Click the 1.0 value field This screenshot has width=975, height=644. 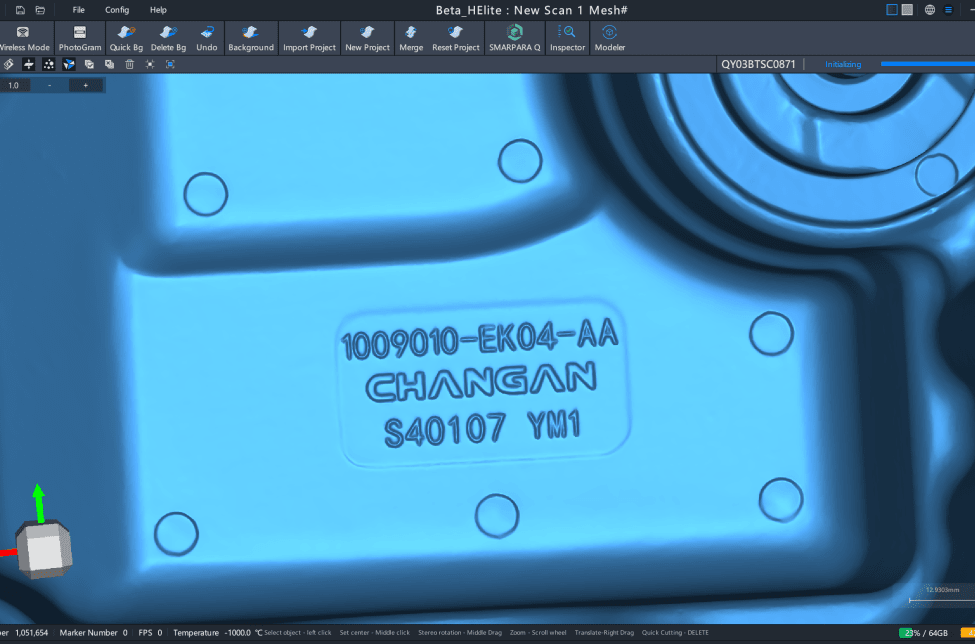coord(14,85)
